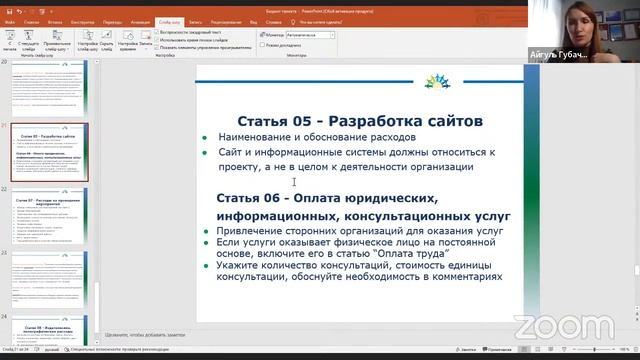Select slide 23 thumbnail

coord(49,280)
